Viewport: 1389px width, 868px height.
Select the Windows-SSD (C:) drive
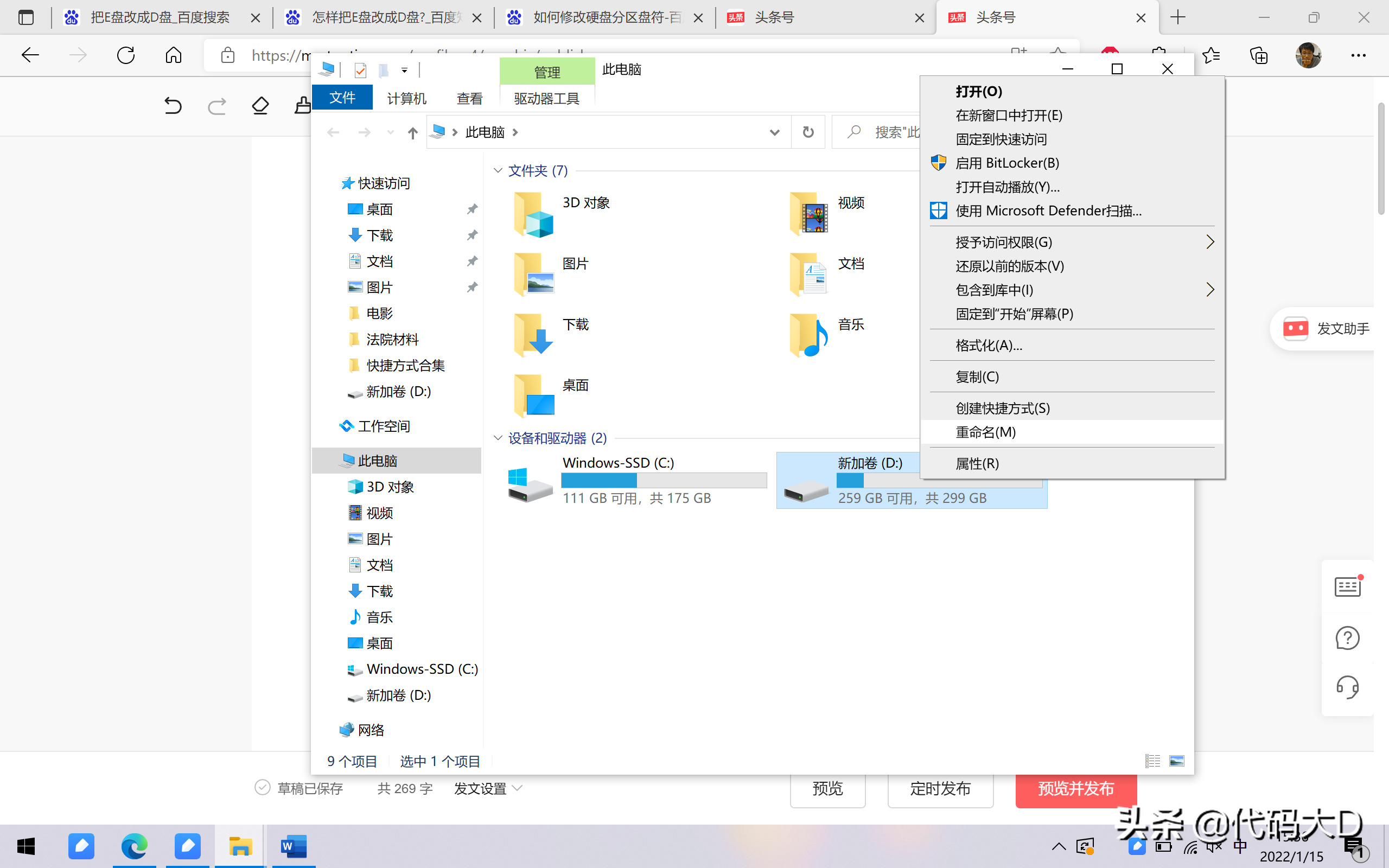(636, 480)
